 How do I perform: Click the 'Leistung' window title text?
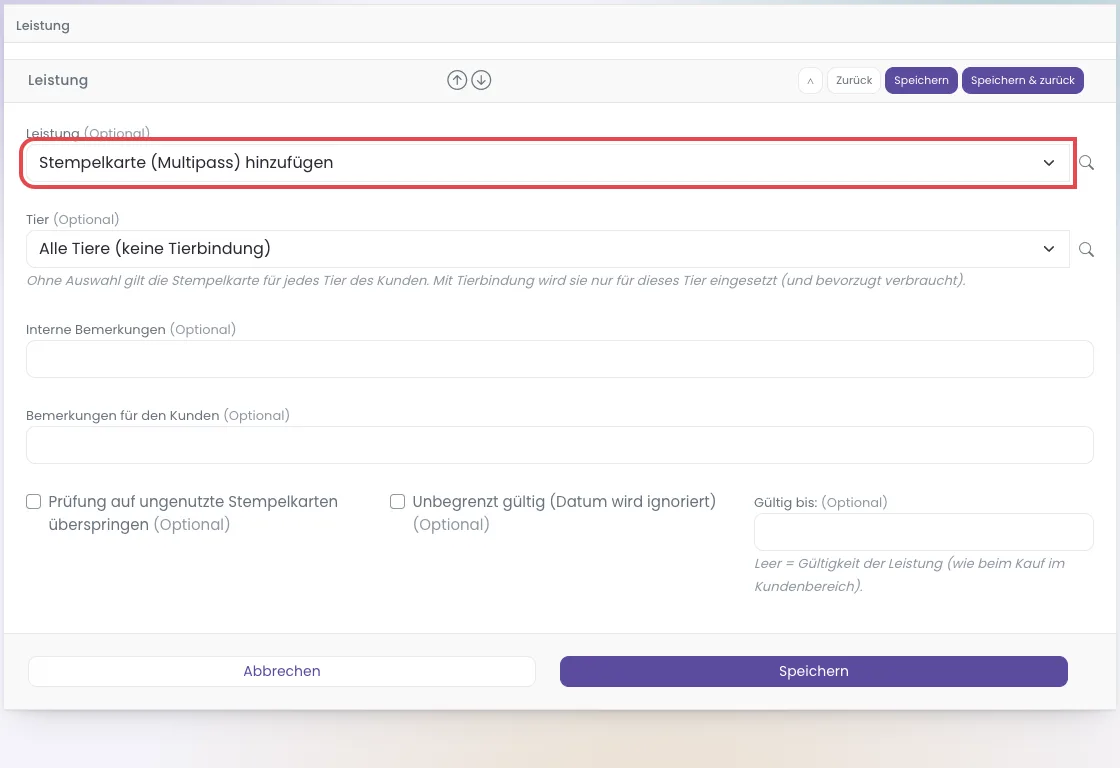point(43,26)
